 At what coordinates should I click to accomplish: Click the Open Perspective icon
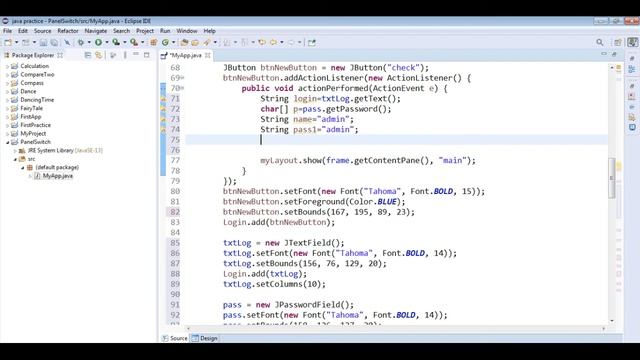click(x=618, y=42)
